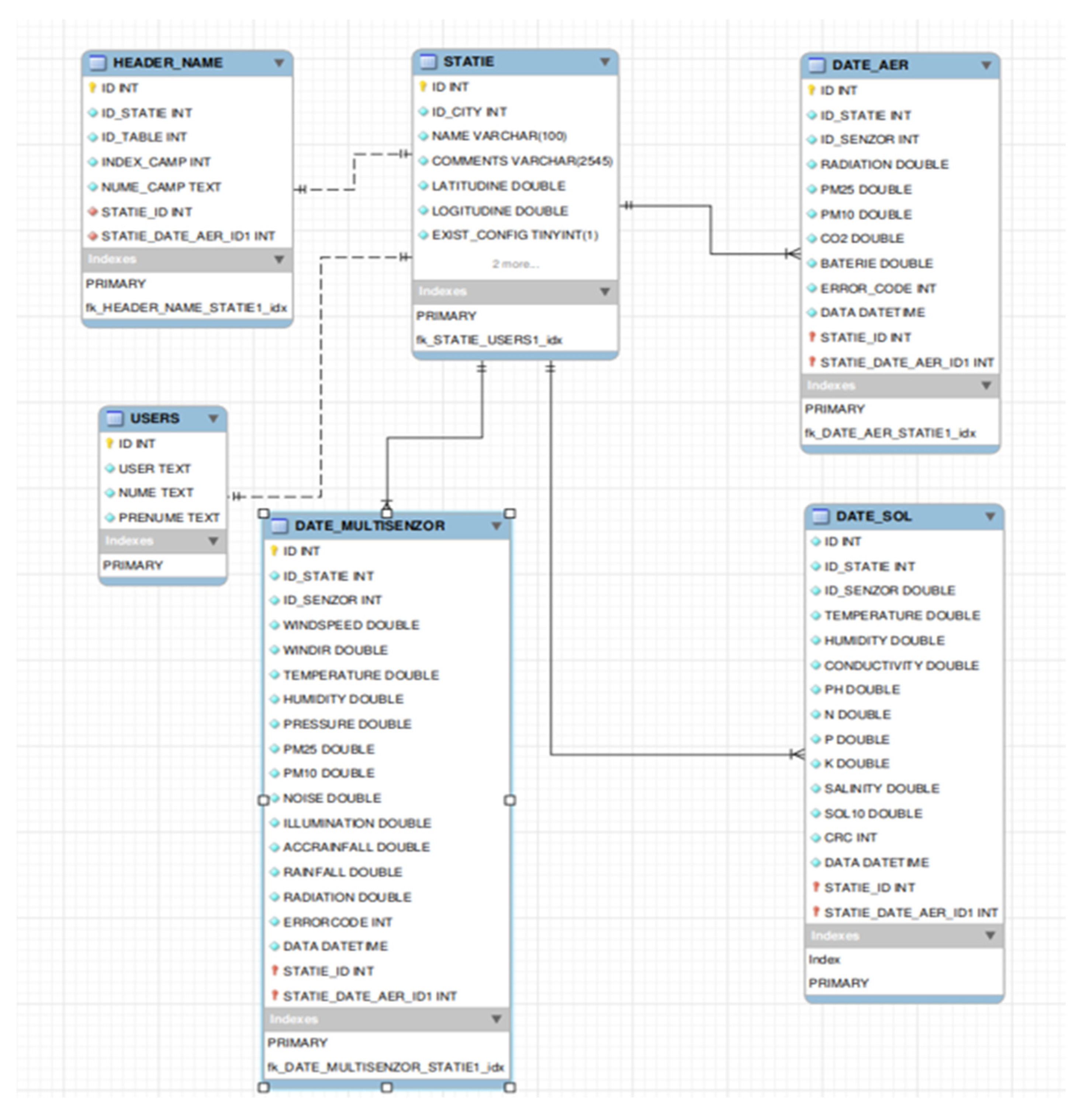Collapse DATE_AER table using header arrow

point(986,65)
